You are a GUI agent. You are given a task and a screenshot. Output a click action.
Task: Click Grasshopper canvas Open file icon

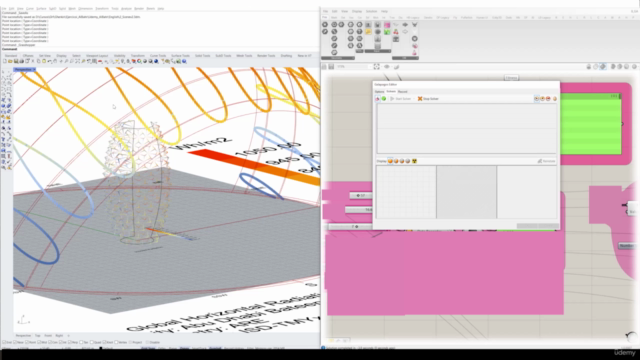click(x=324, y=66)
